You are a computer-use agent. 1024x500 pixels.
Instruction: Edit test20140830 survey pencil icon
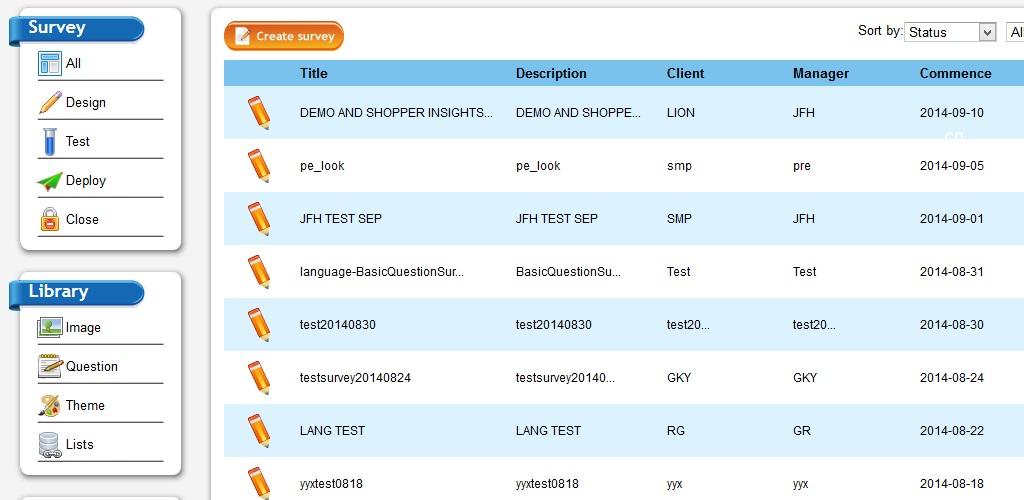coord(259,324)
